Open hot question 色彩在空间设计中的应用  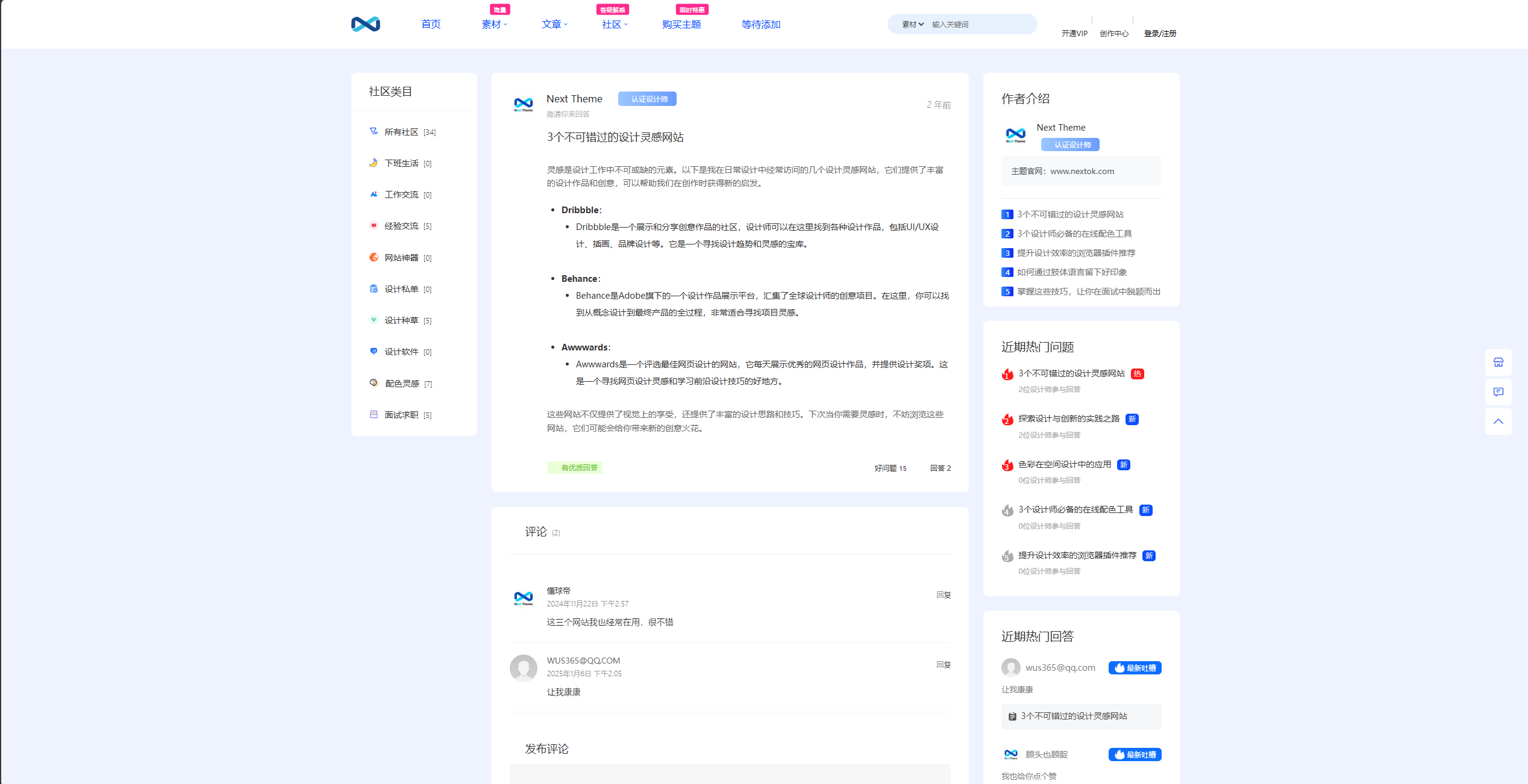[1065, 464]
